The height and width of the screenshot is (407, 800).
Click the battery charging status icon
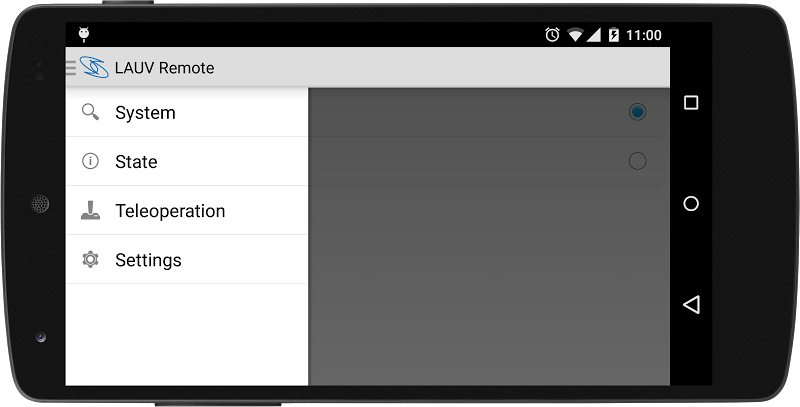tap(614, 35)
